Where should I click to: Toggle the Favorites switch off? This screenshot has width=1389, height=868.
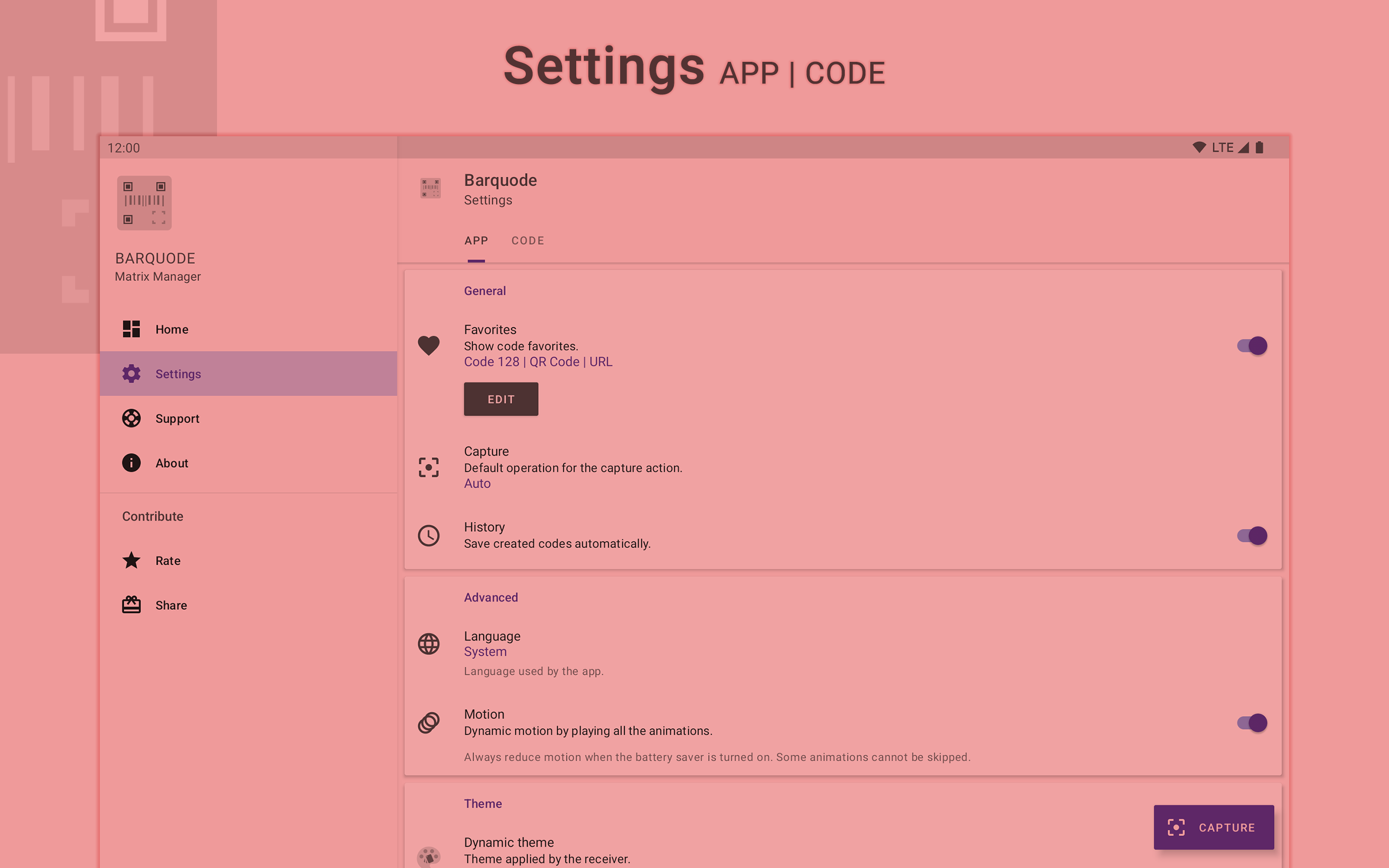tap(1251, 346)
